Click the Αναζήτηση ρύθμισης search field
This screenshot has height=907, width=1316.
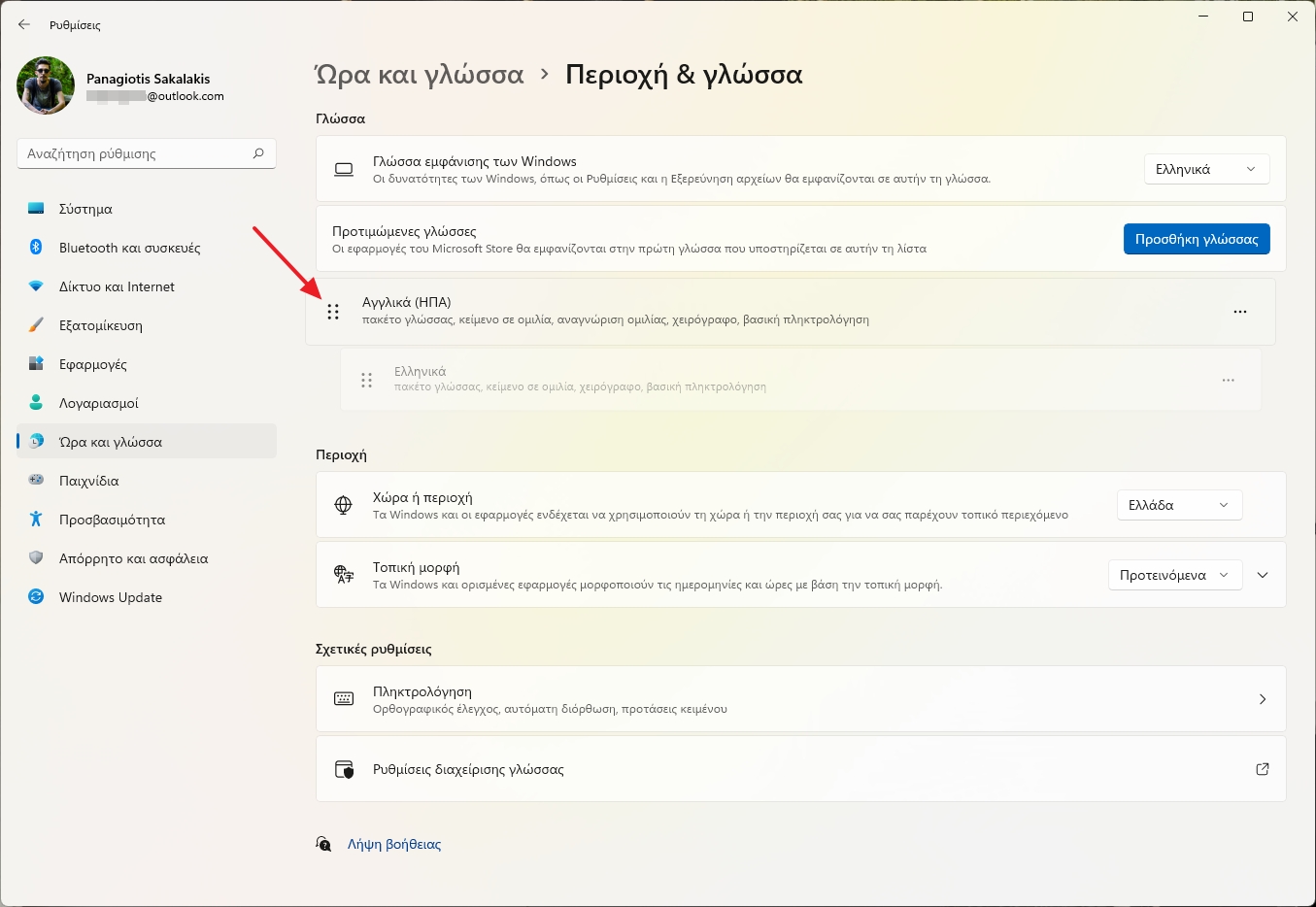[134, 153]
